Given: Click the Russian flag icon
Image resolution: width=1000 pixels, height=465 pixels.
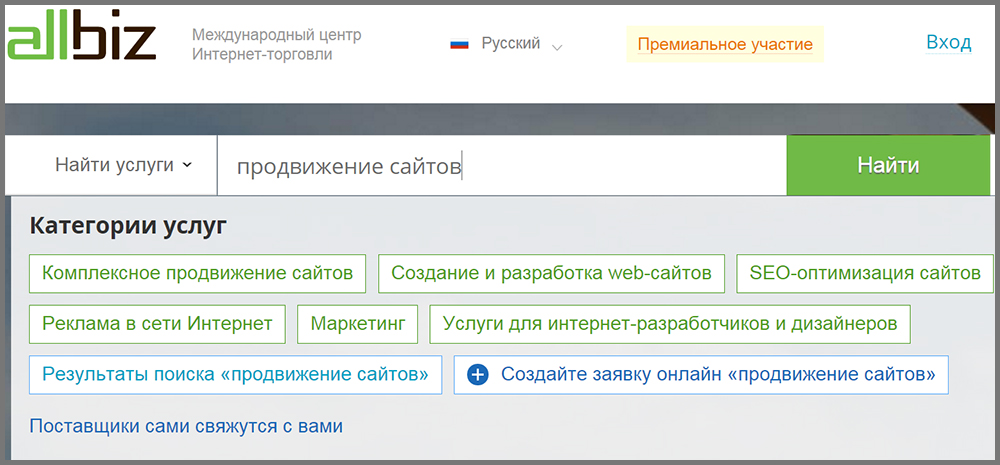Looking at the screenshot, I should click(x=459, y=44).
